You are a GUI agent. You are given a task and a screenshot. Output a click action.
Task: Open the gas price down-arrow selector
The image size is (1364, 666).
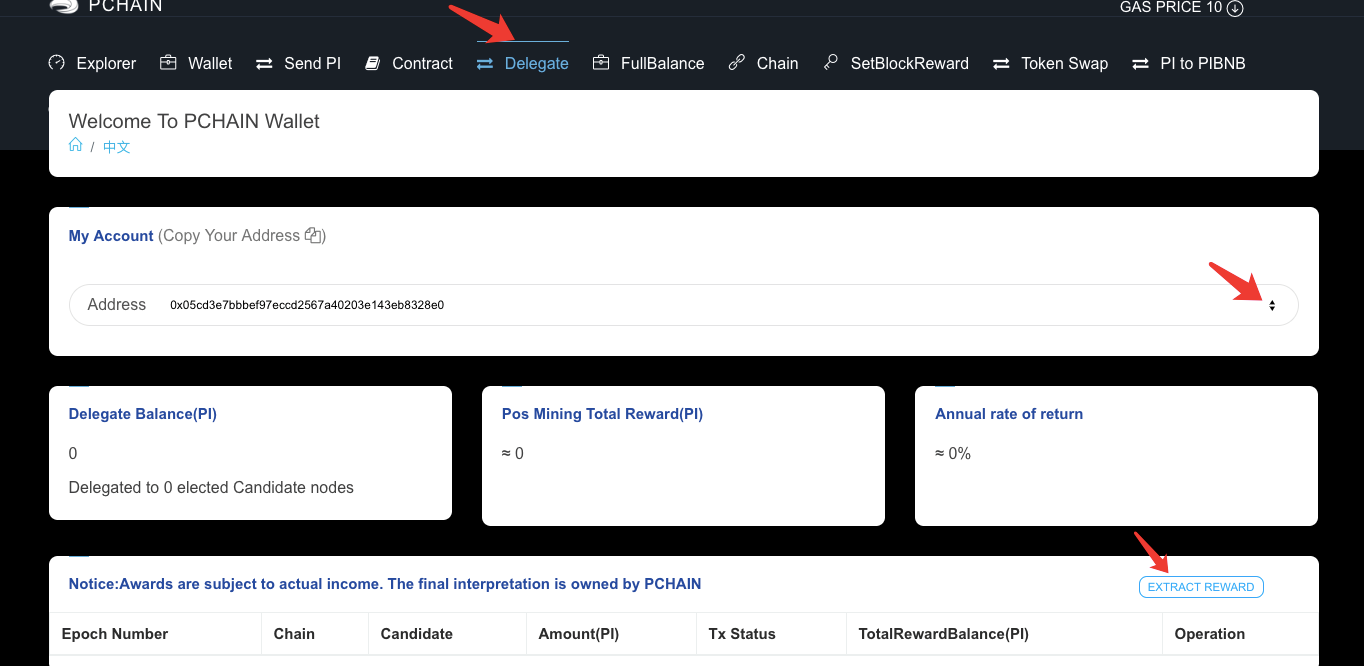pos(1235,8)
